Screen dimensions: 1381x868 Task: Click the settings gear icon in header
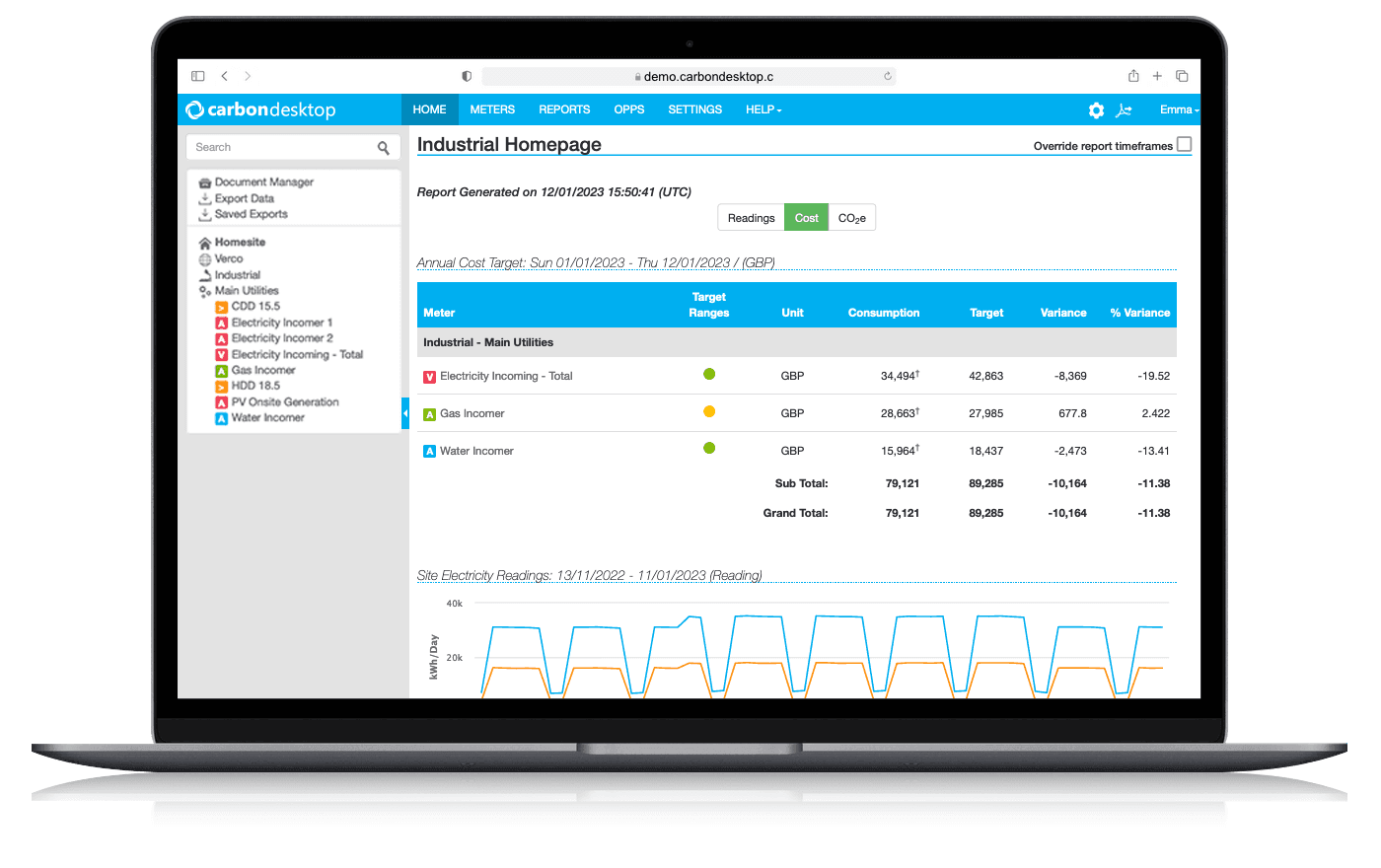pyautogui.click(x=1096, y=110)
